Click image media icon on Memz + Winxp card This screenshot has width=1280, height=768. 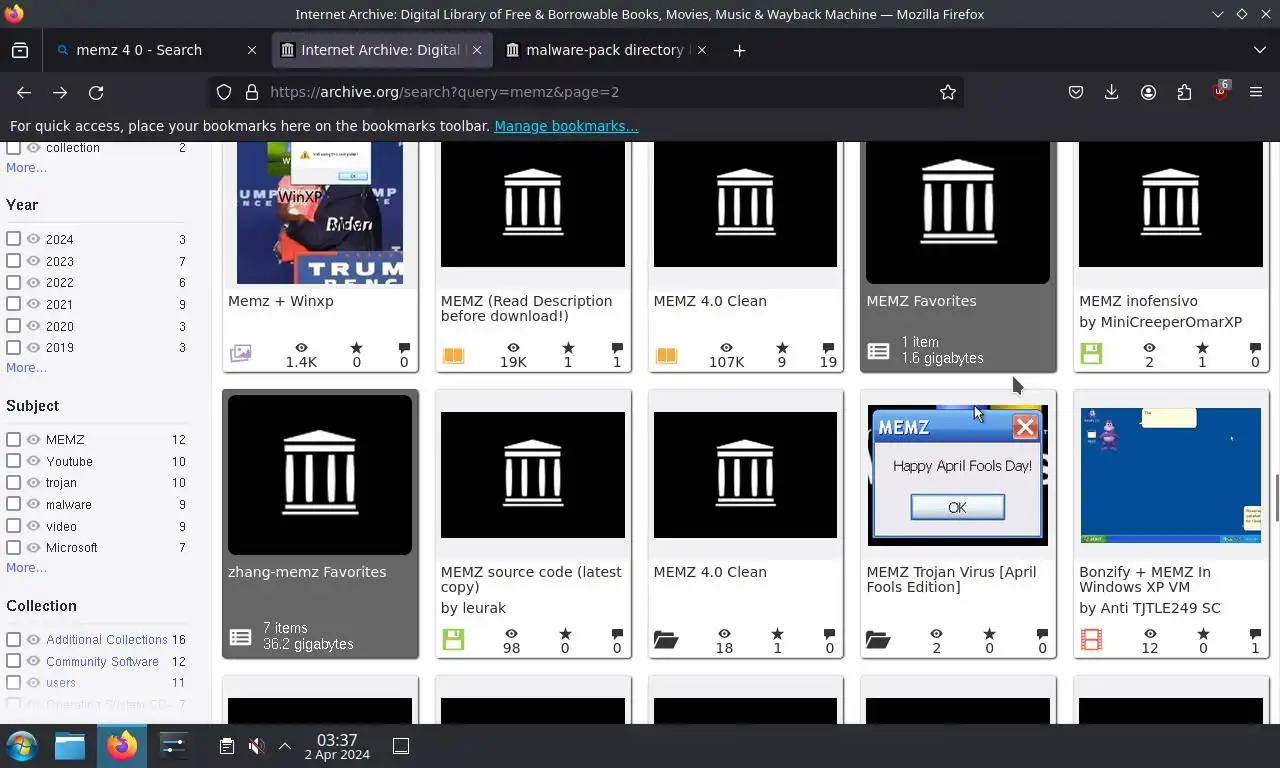click(x=240, y=353)
